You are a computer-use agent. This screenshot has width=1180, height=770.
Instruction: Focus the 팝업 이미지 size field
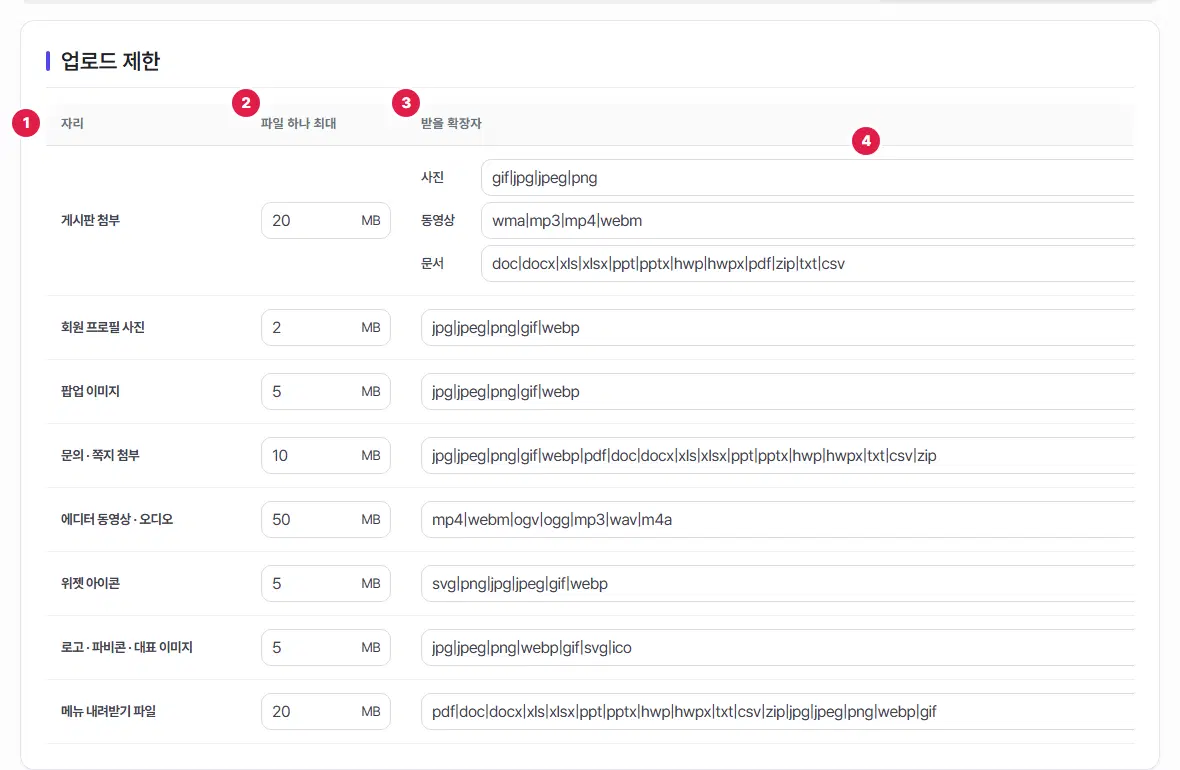(326, 391)
